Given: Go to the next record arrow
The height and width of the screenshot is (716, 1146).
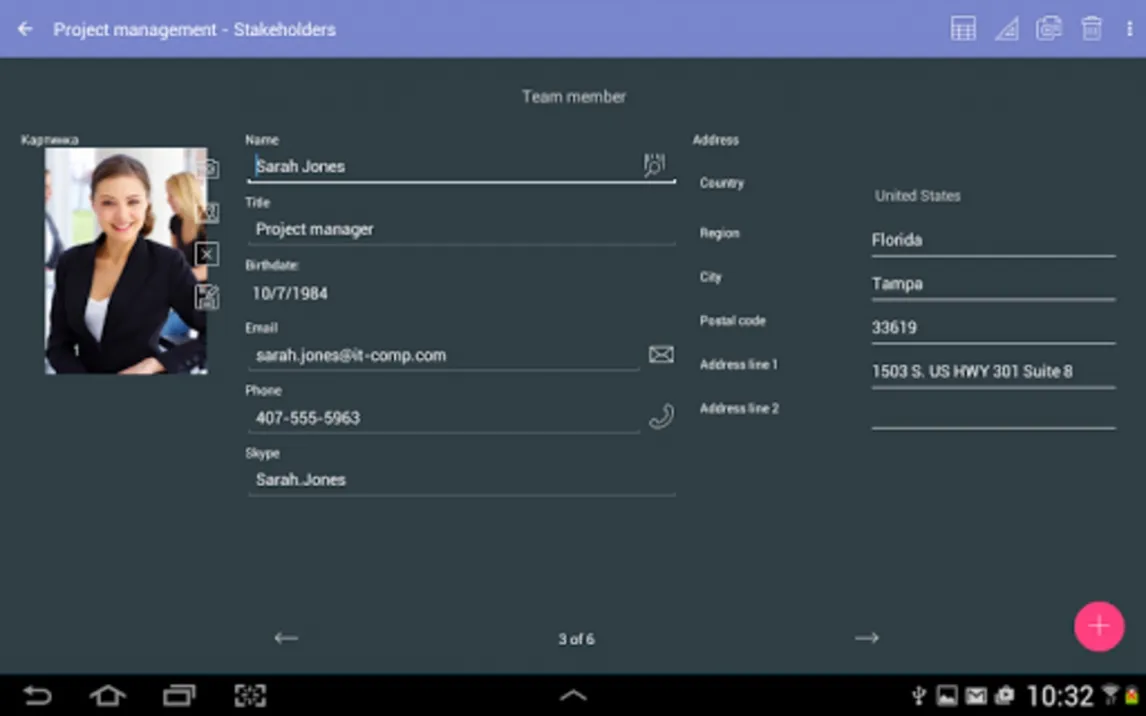Looking at the screenshot, I should click(866, 638).
